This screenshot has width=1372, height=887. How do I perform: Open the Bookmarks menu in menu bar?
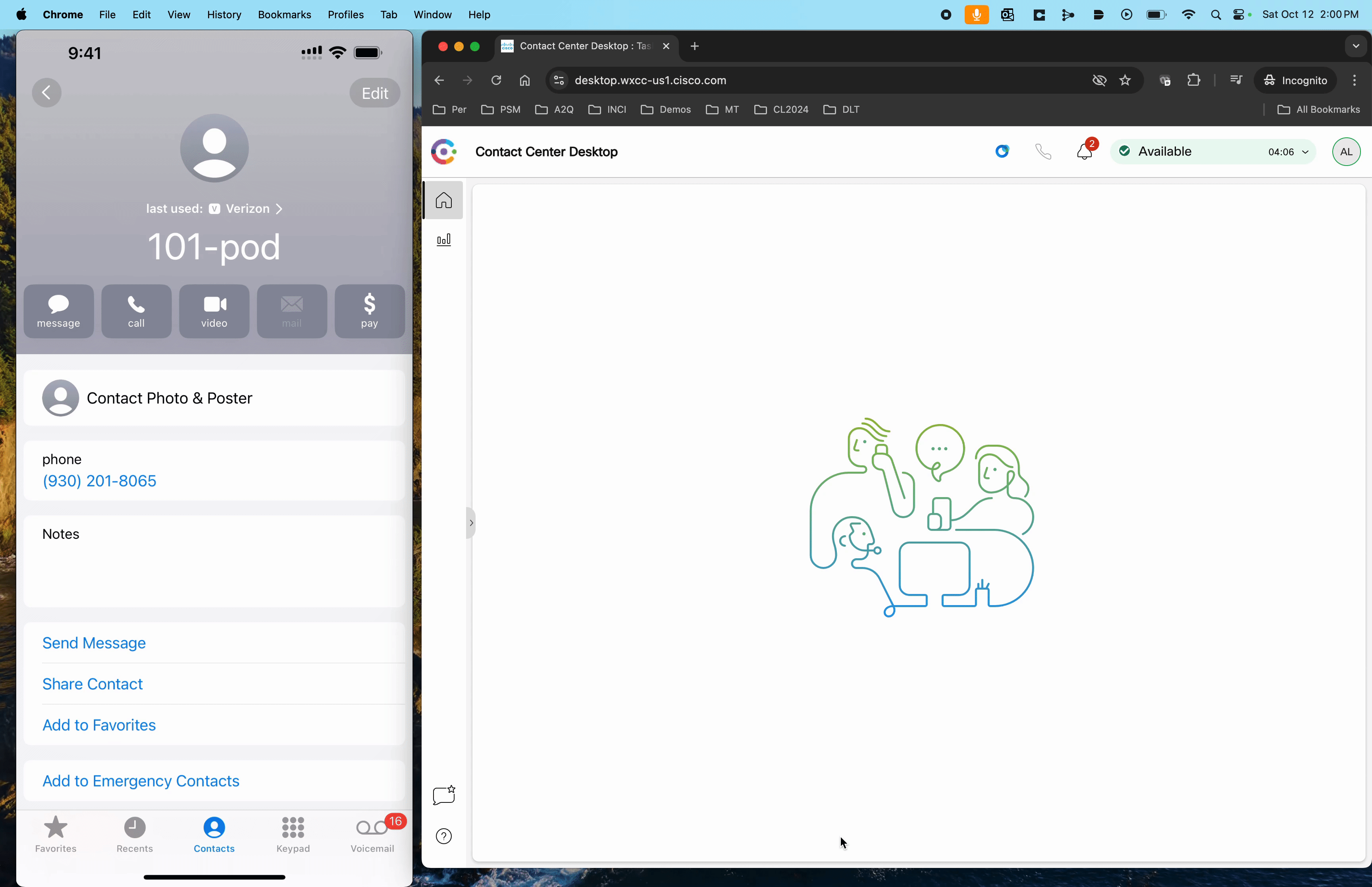coord(284,15)
